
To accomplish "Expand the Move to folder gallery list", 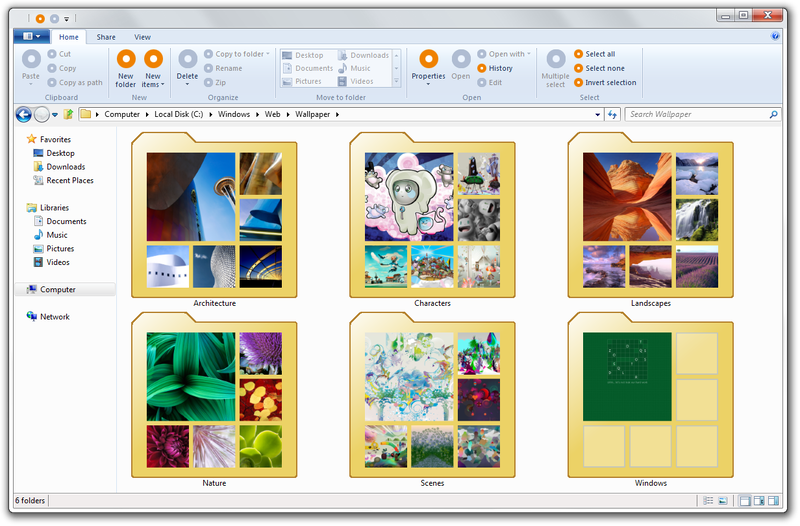I will click(x=398, y=82).
